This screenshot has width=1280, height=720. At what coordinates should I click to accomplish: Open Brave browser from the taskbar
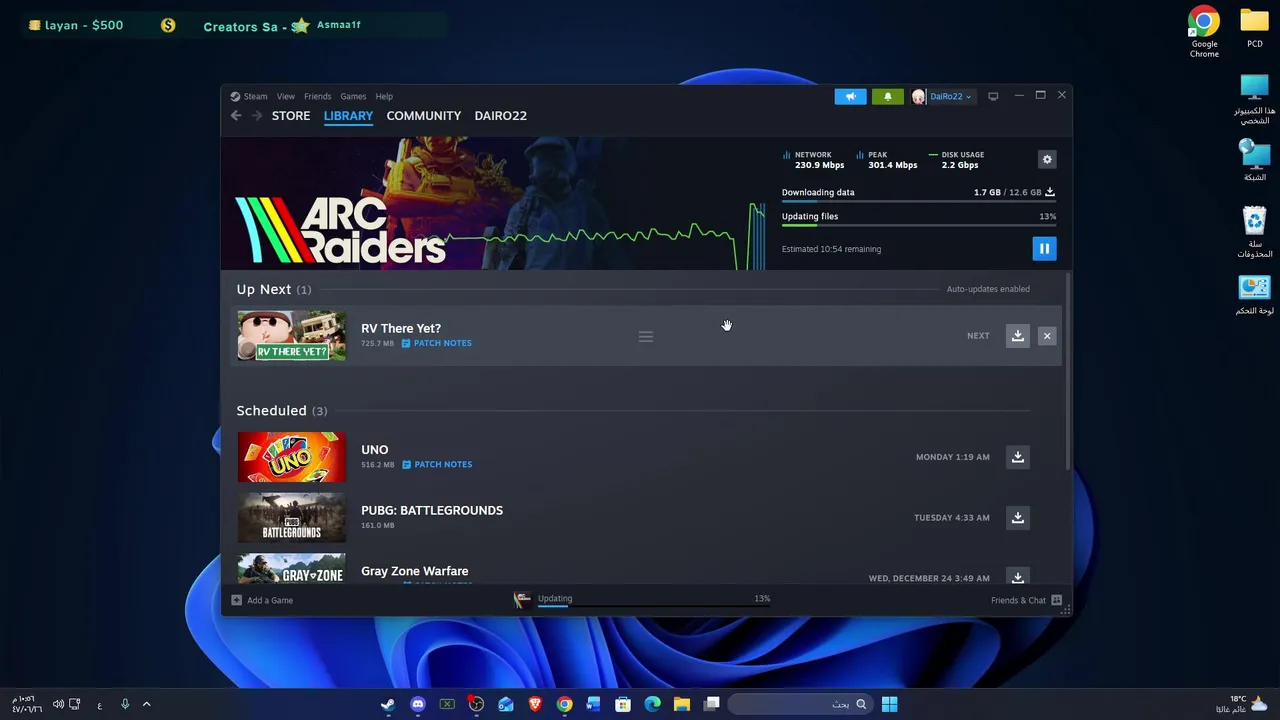(x=535, y=704)
